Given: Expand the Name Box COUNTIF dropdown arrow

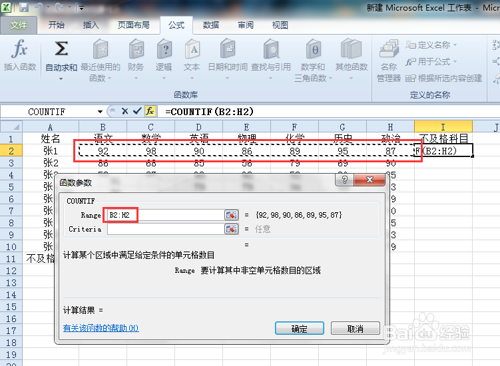Looking at the screenshot, I should pos(100,111).
